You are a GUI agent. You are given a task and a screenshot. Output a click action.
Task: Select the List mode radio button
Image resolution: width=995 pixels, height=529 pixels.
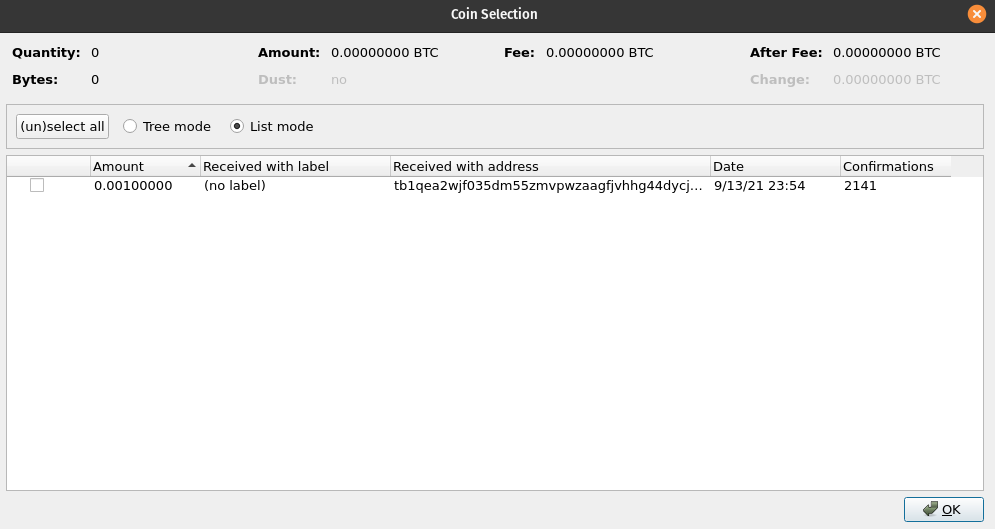point(237,127)
